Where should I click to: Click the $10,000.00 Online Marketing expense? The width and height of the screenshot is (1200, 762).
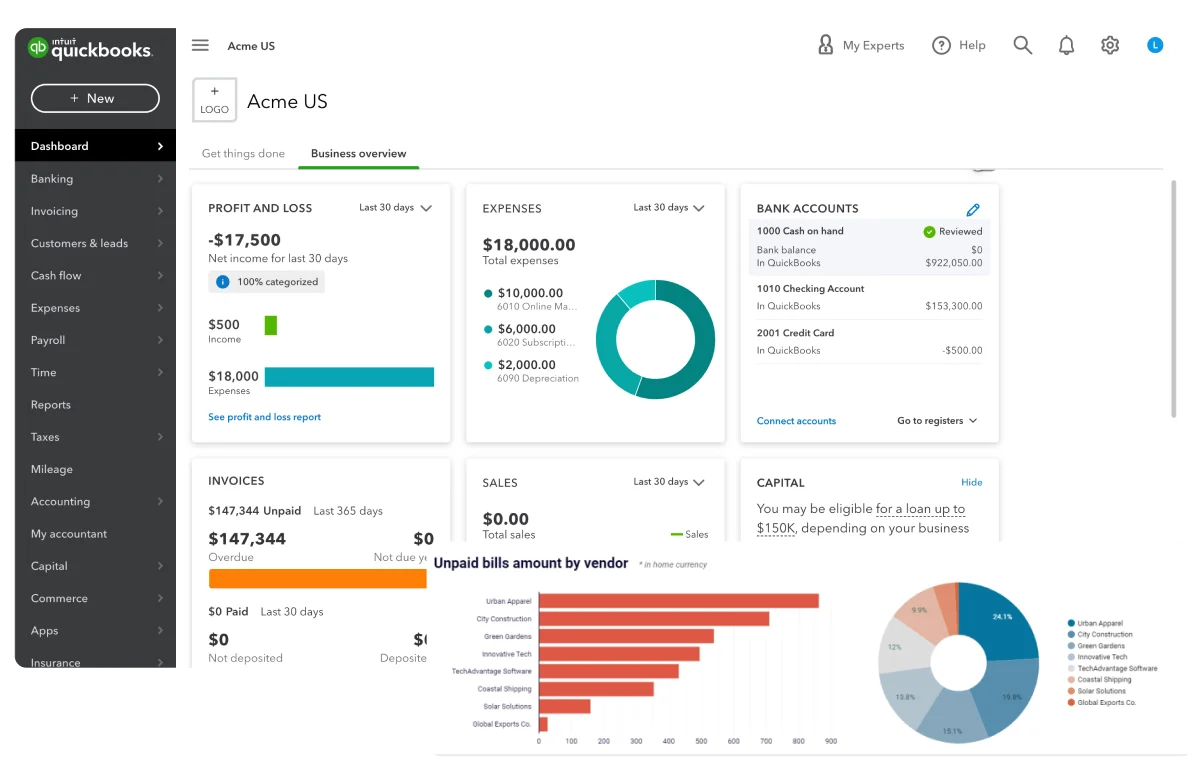pyautogui.click(x=531, y=299)
